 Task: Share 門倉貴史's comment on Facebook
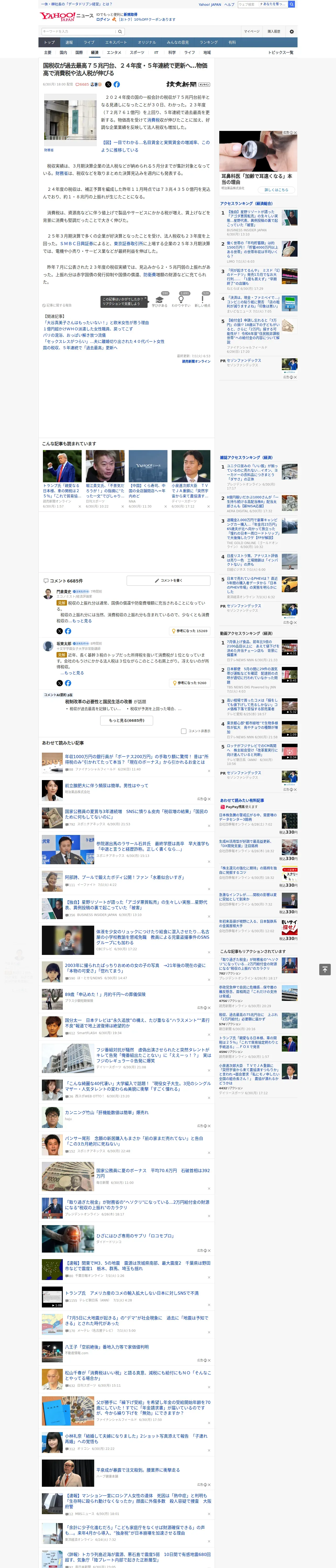tap(68, 631)
